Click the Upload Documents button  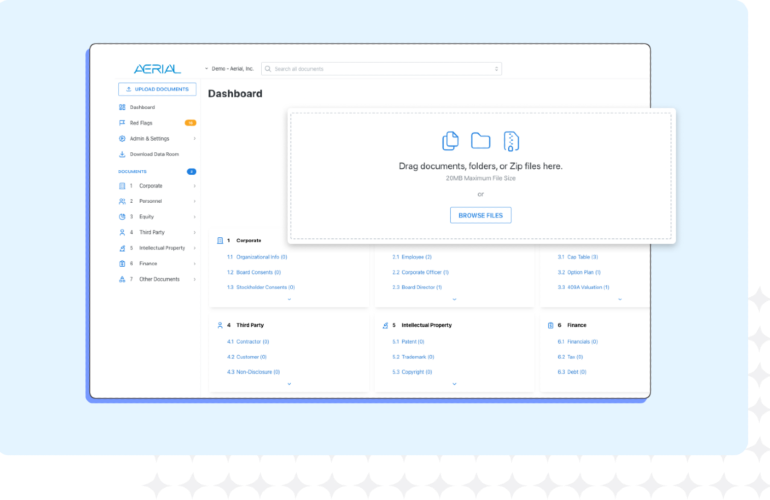157,89
